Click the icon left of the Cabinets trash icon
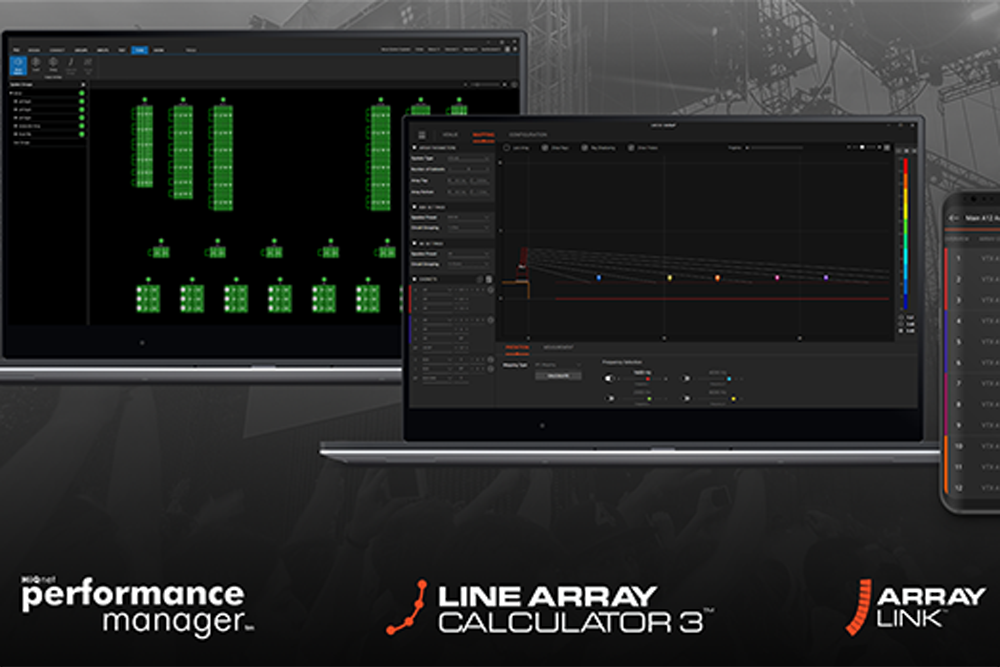This screenshot has width=1000, height=667. tap(480, 279)
